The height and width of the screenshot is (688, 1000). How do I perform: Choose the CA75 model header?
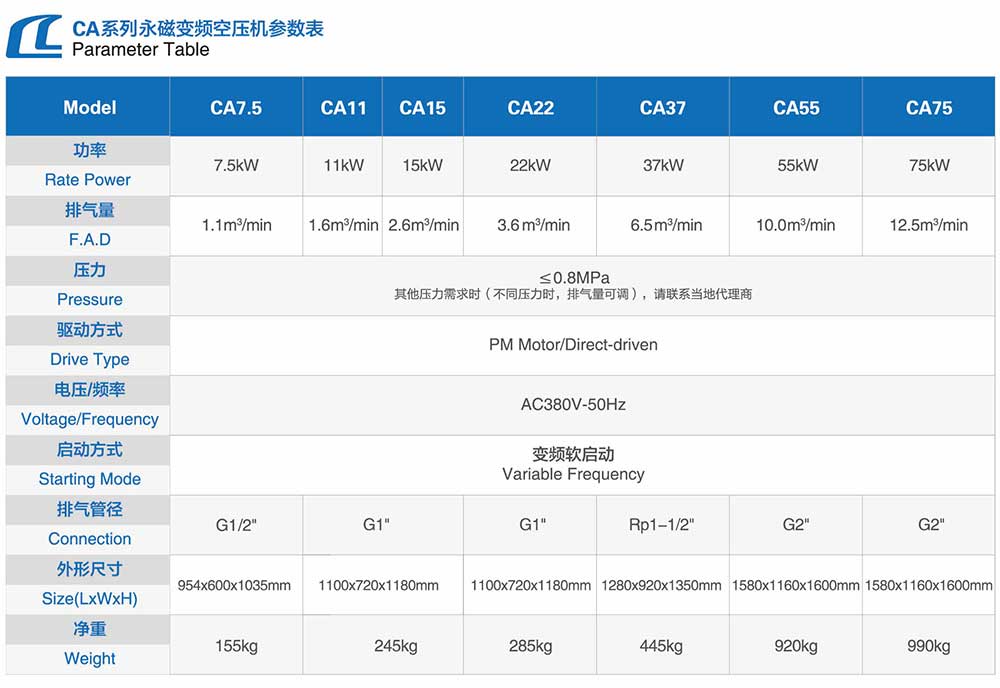tap(928, 108)
